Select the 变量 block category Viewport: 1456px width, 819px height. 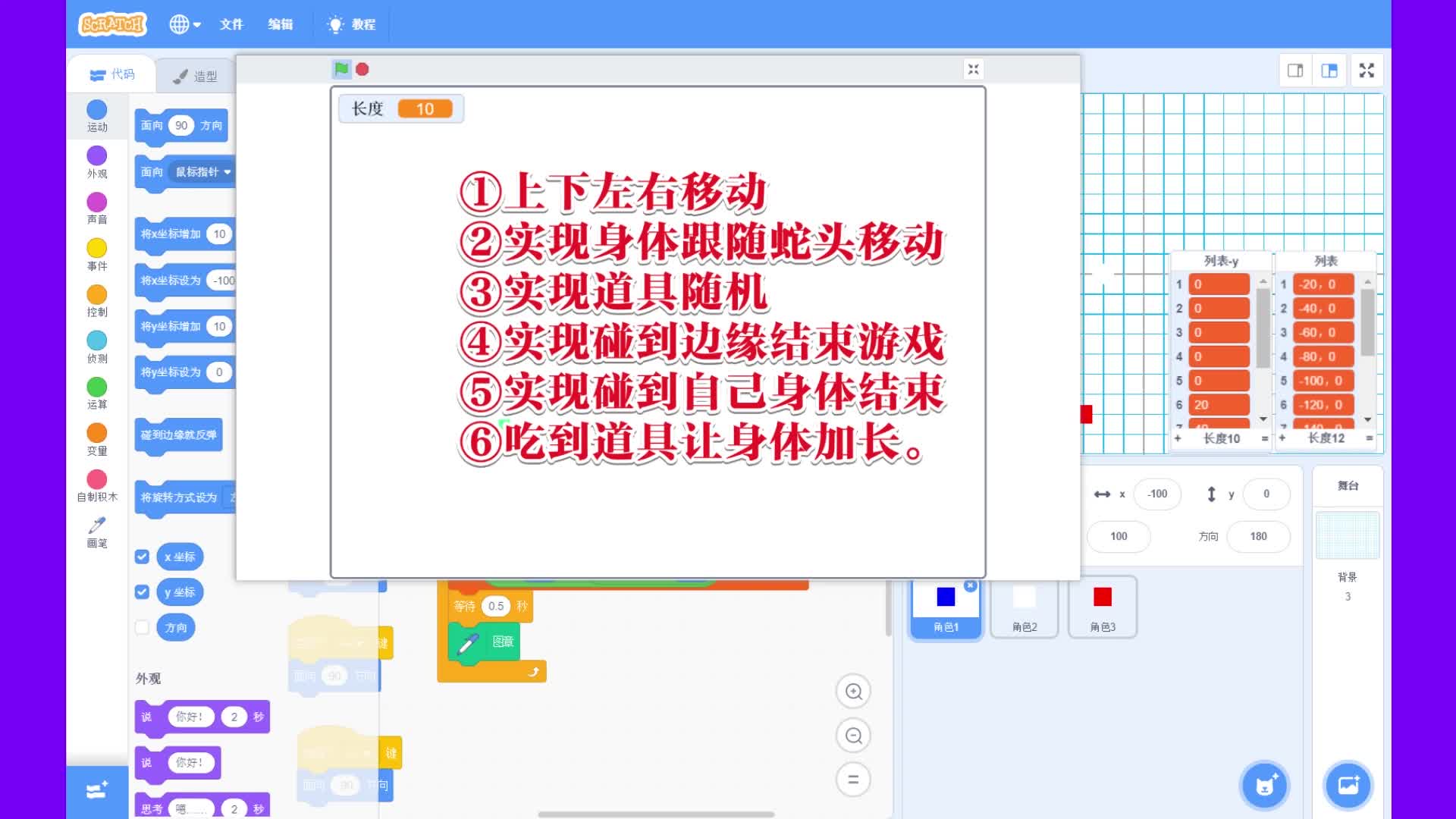97,440
